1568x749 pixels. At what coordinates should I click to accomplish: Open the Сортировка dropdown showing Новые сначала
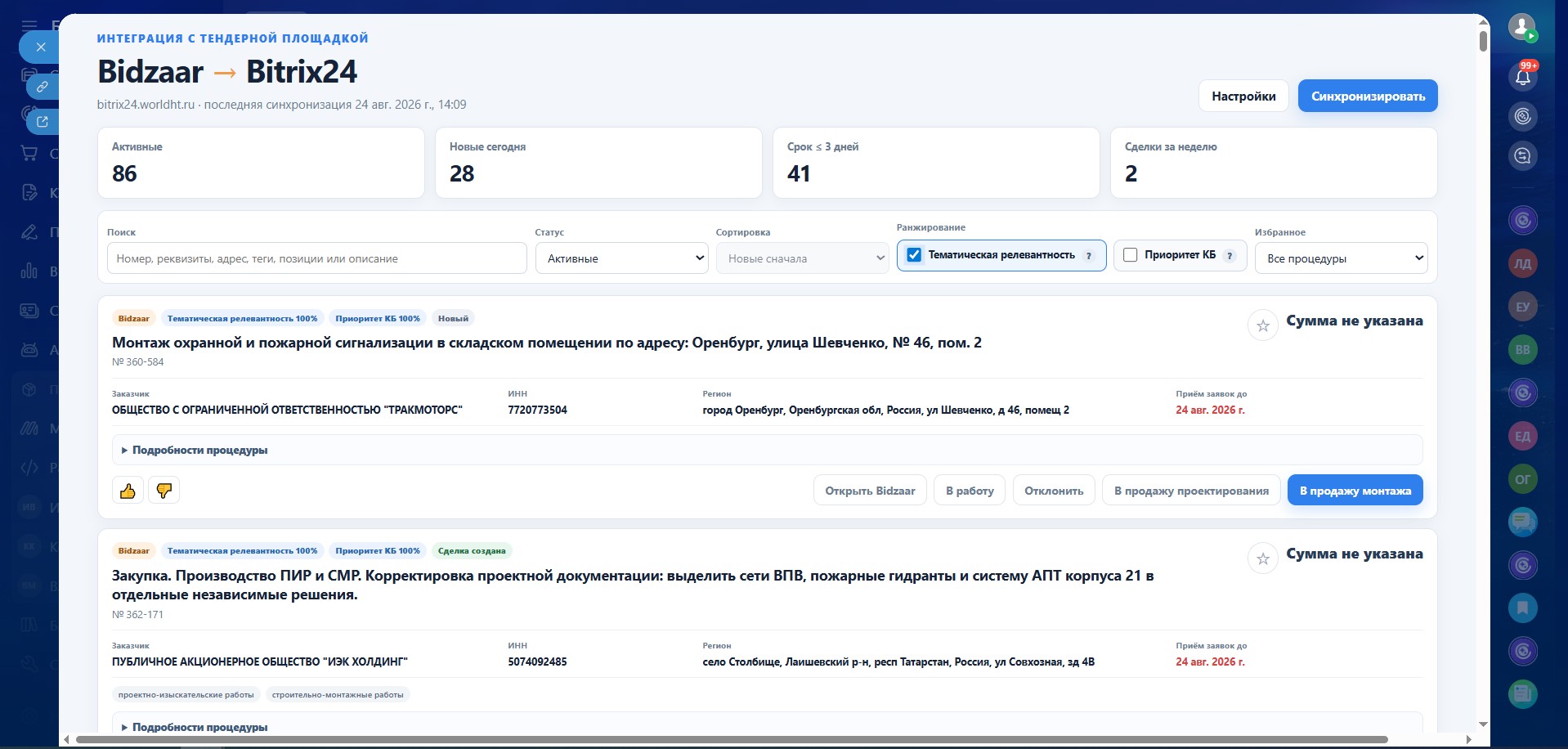[x=802, y=258]
